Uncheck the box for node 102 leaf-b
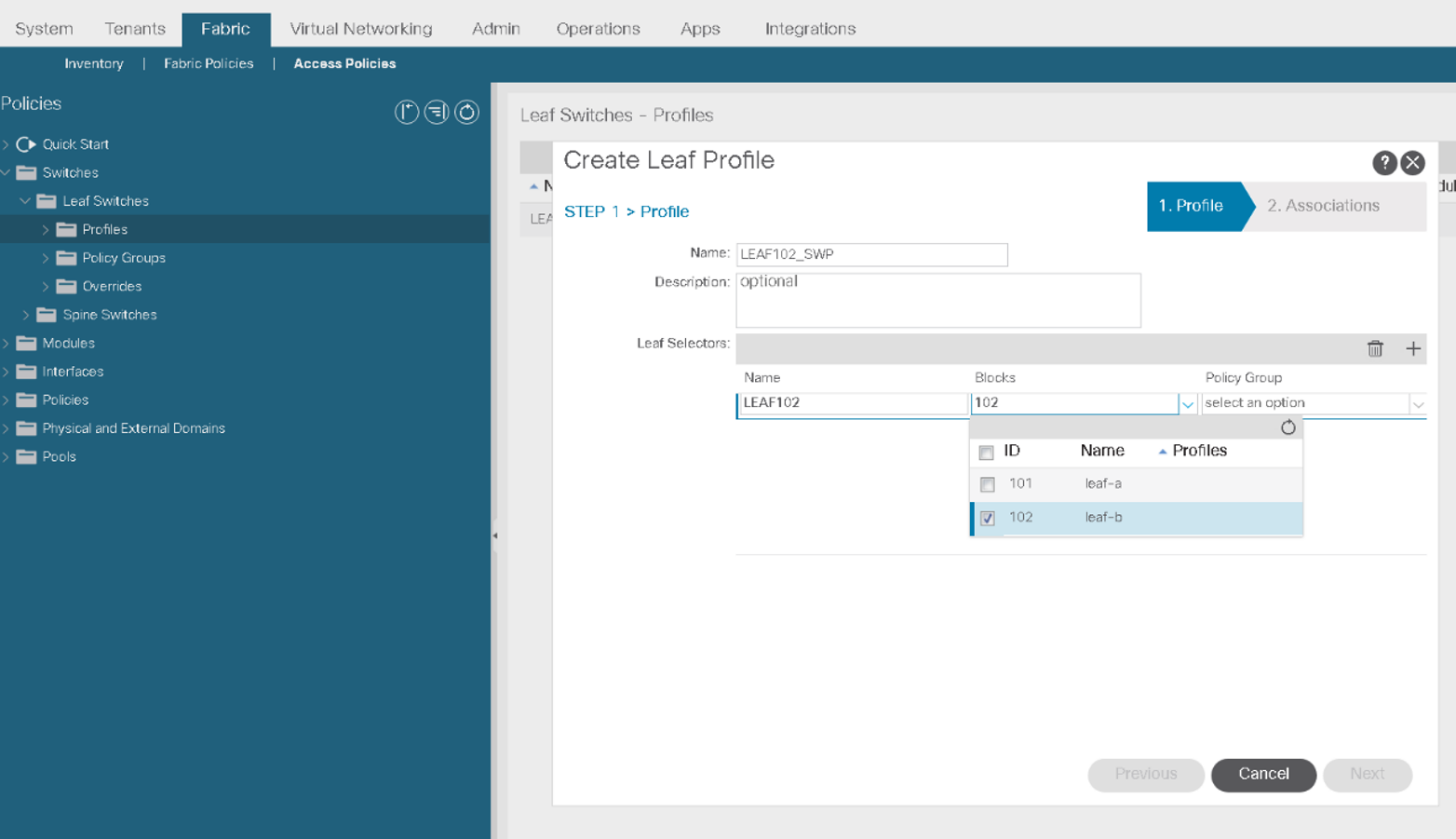 coord(988,518)
